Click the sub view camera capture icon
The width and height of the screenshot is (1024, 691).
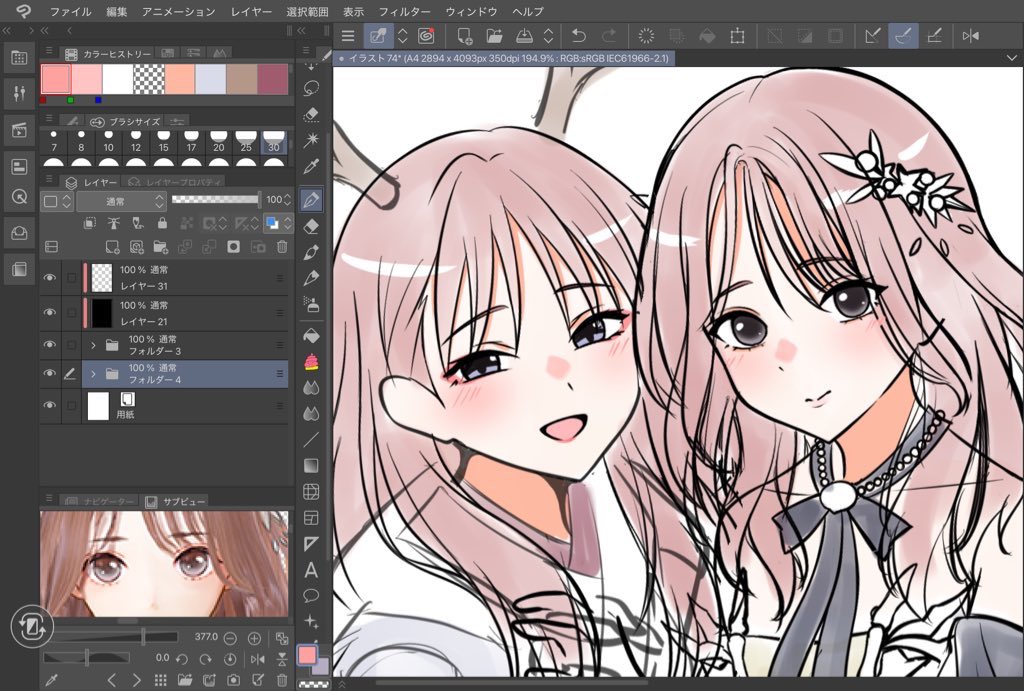[x=233, y=680]
